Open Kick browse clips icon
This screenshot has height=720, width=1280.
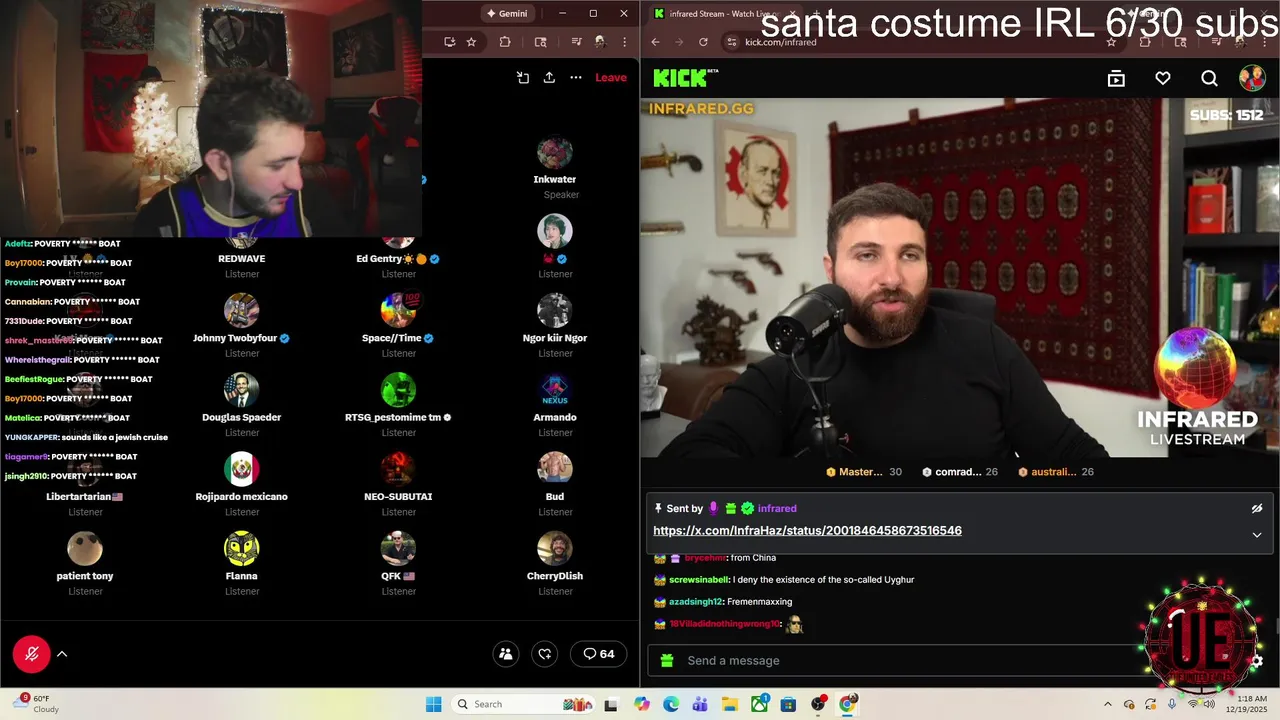[1116, 78]
